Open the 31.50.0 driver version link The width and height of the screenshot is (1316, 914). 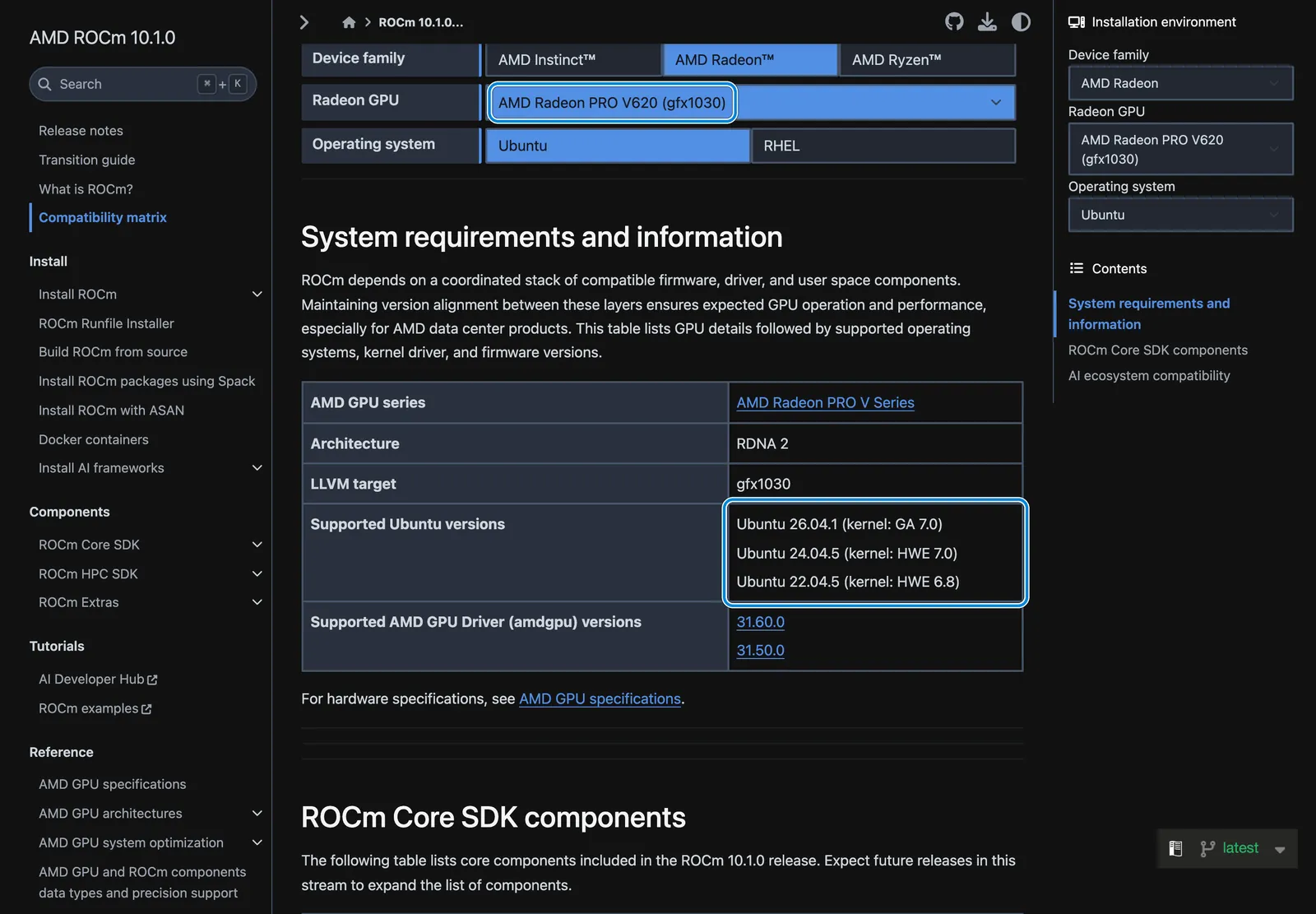pos(760,650)
